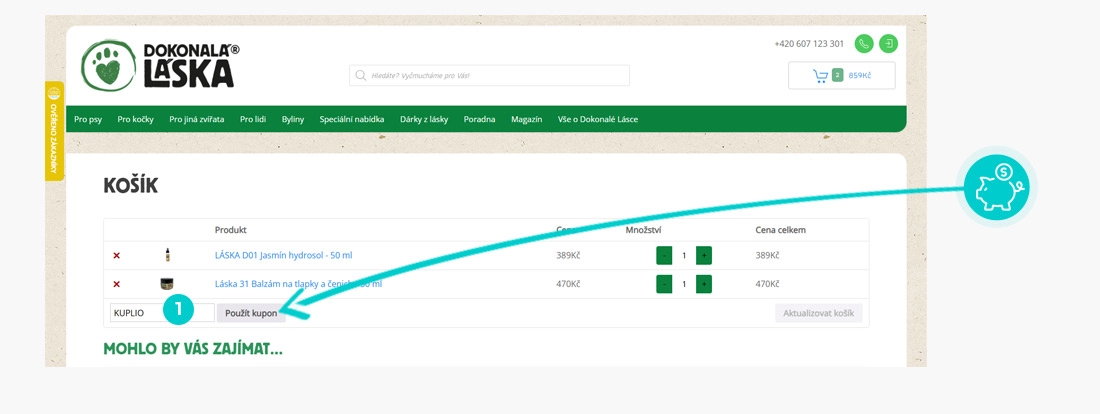The image size is (1100, 414).
Task: Click the Mohlo by vás zajímat heading
Action: tap(193, 349)
